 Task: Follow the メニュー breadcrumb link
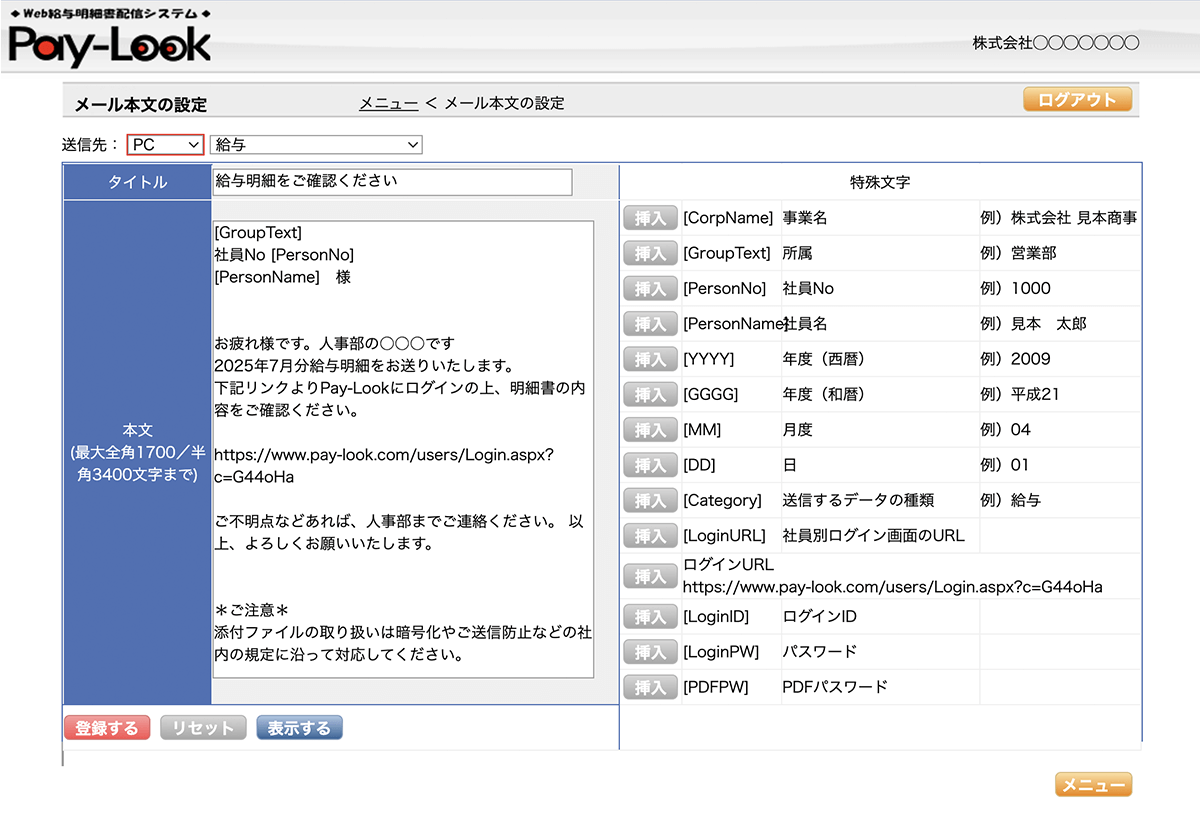pos(388,103)
